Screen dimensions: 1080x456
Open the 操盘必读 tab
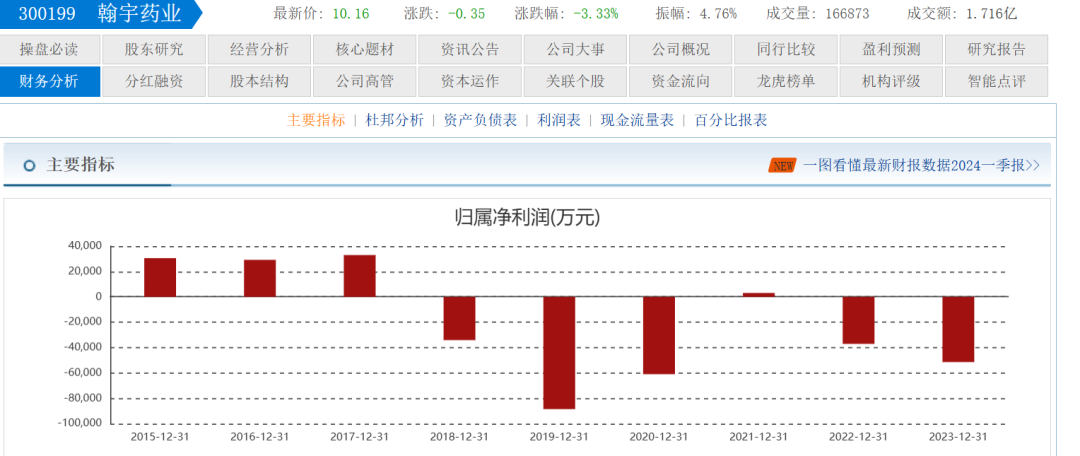[49, 50]
